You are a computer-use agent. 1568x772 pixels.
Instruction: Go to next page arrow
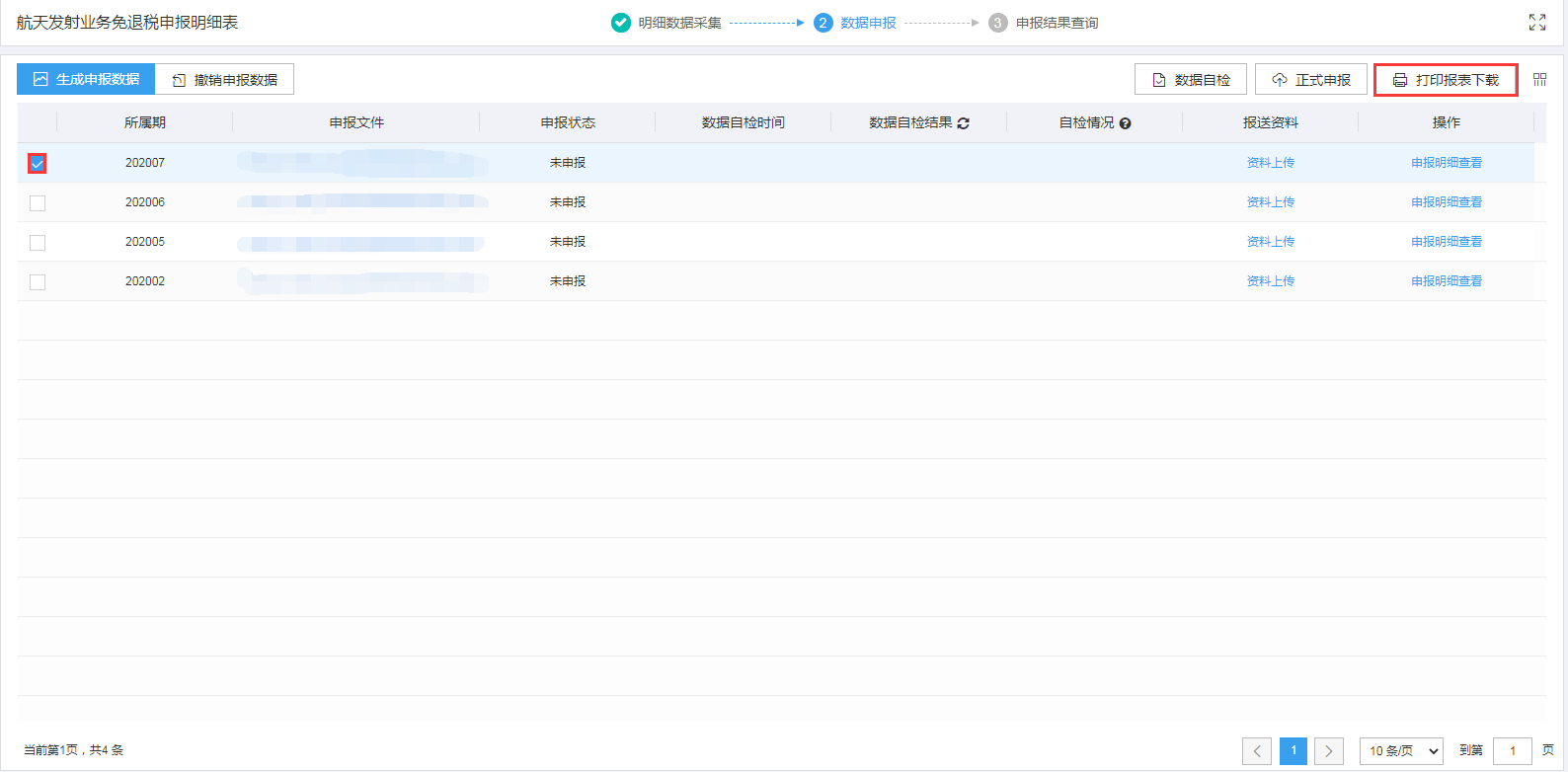point(1329,751)
